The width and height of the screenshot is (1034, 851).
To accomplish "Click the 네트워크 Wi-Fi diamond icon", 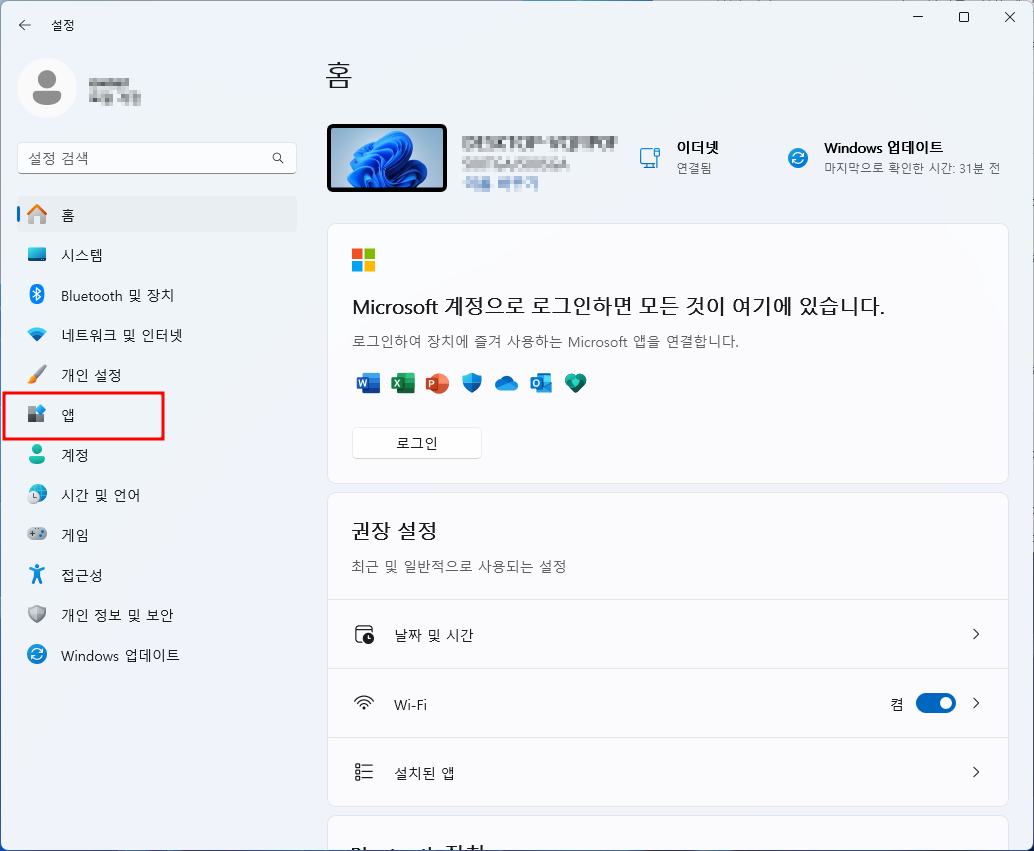I will [x=37, y=334].
